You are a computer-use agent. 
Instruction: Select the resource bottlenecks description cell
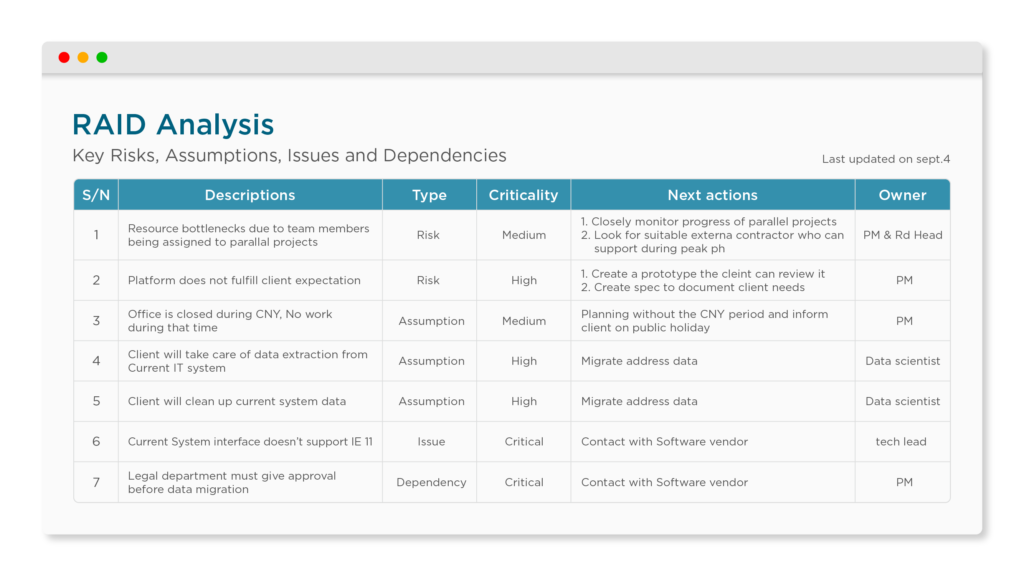point(250,235)
